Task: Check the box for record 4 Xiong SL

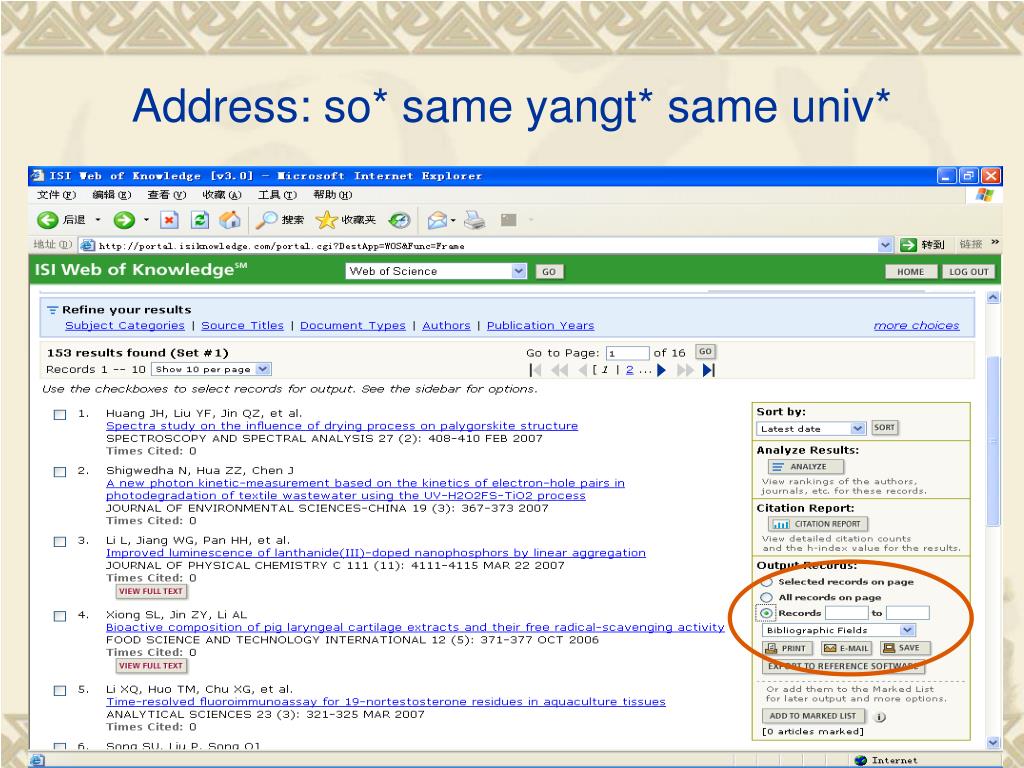Action: pos(59,616)
